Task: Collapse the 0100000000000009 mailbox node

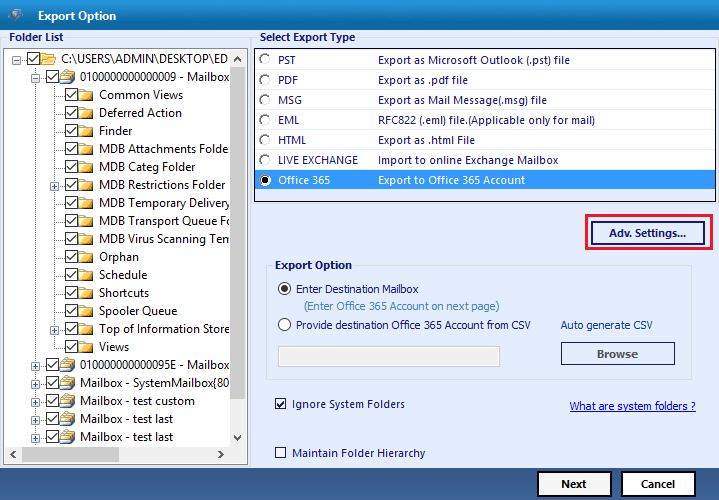Action: (x=35, y=78)
